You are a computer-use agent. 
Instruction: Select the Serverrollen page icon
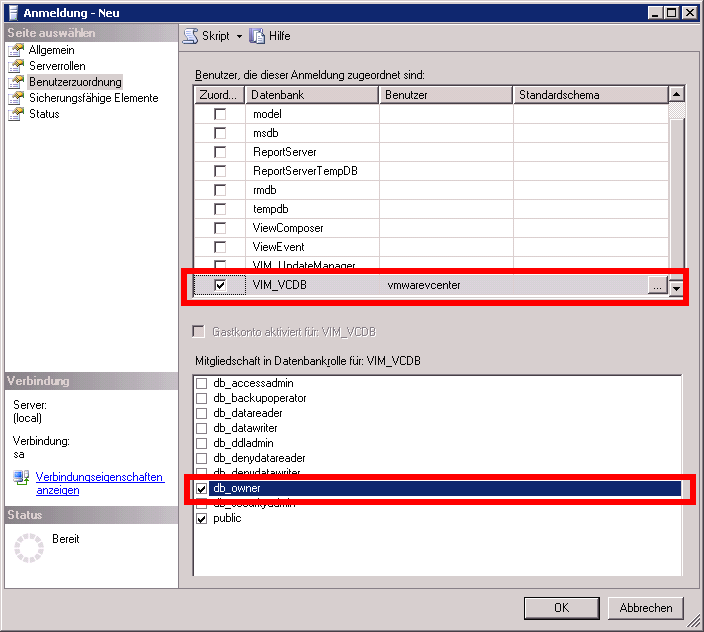[16, 66]
